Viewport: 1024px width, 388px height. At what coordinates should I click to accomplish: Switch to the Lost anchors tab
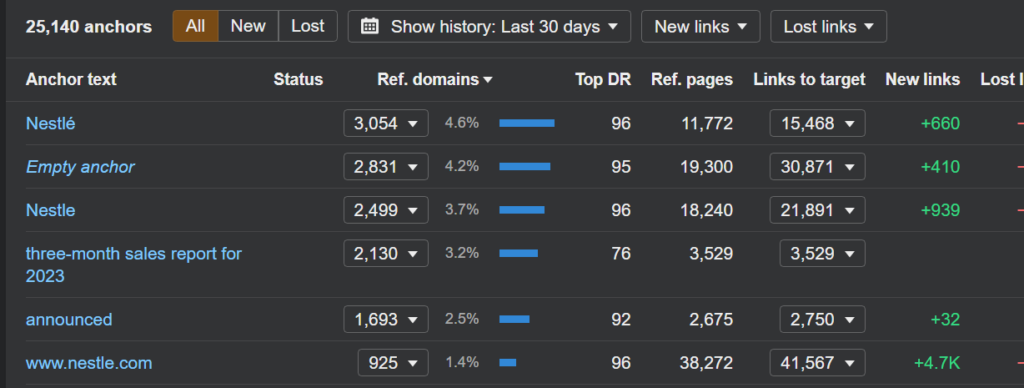pyautogui.click(x=308, y=26)
